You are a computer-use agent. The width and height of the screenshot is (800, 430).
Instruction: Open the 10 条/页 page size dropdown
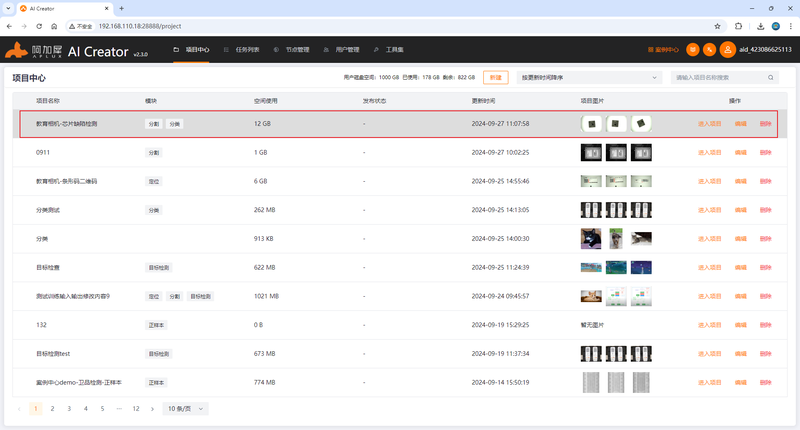click(185, 409)
